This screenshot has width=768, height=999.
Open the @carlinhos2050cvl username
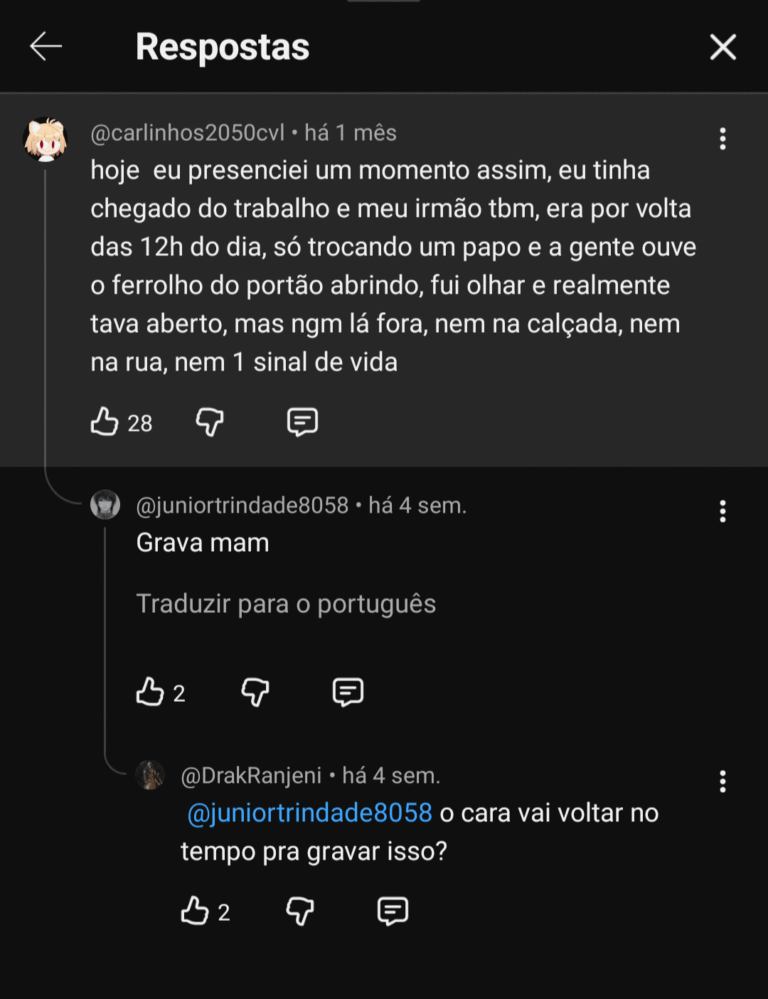coord(187,133)
